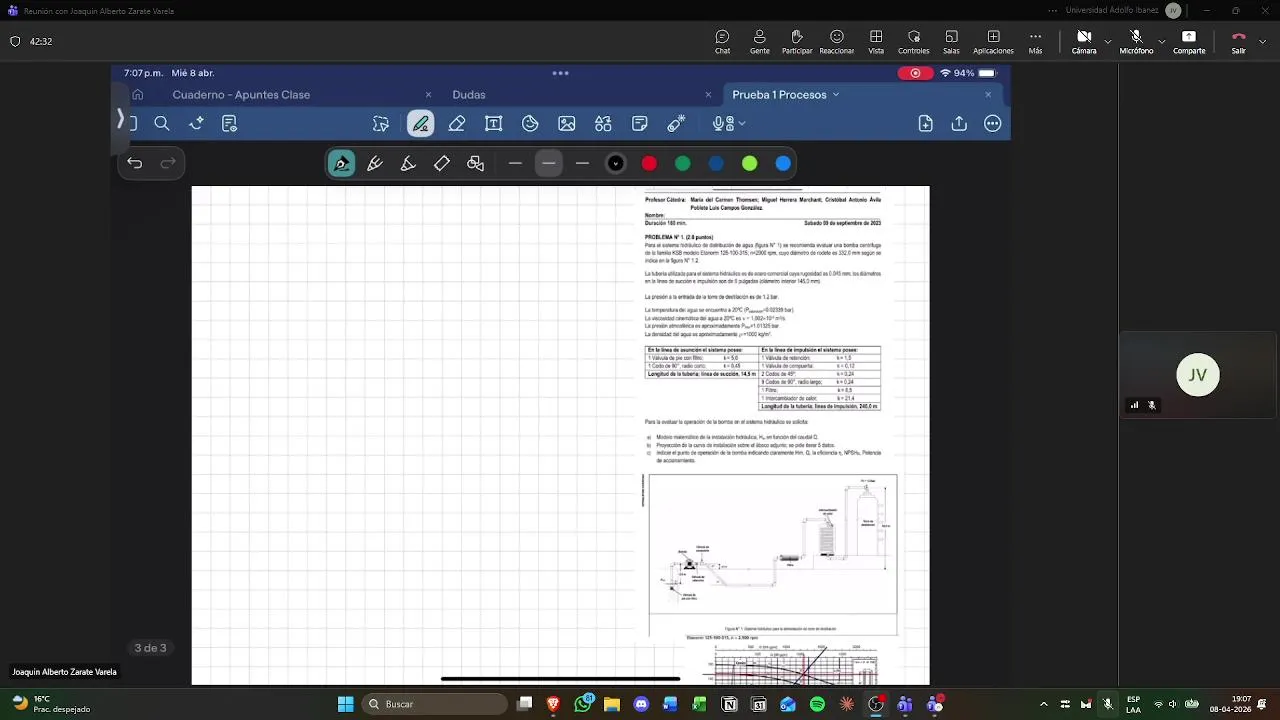Insert an image with Photo tool
Screen dimensions: 1280x720
point(567,124)
